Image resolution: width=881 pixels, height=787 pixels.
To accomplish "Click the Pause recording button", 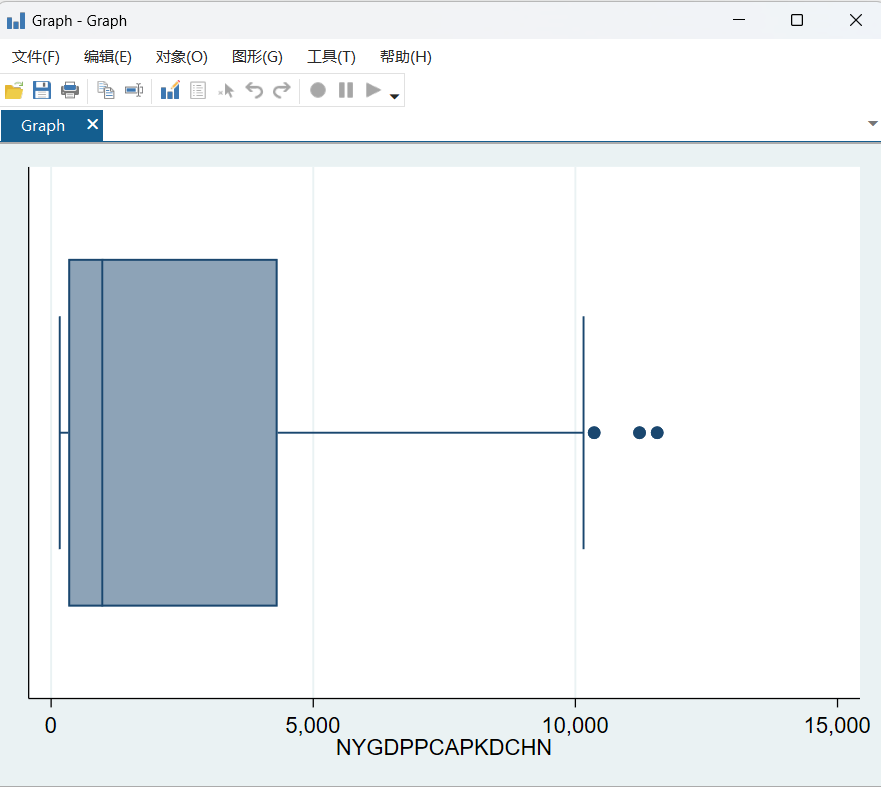I will [346, 91].
